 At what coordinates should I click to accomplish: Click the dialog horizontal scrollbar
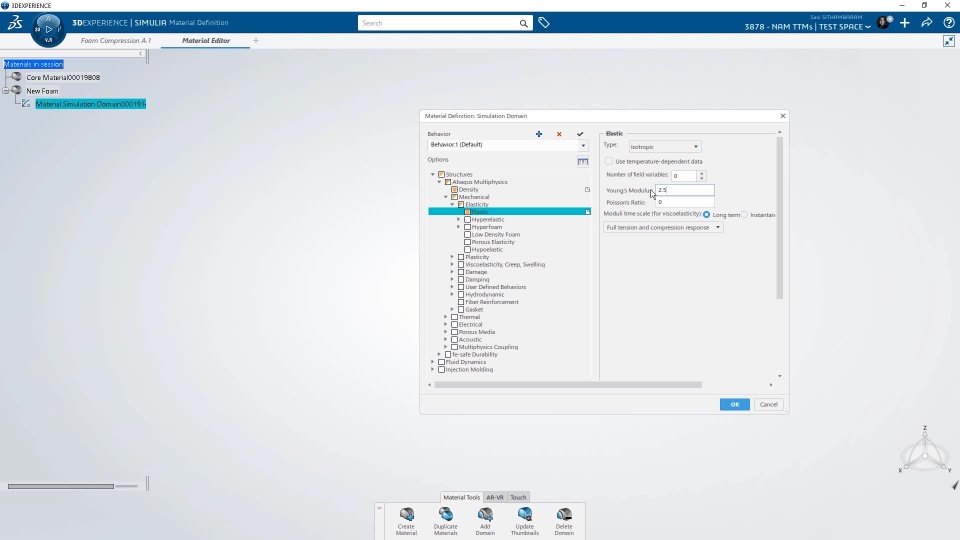(x=568, y=385)
